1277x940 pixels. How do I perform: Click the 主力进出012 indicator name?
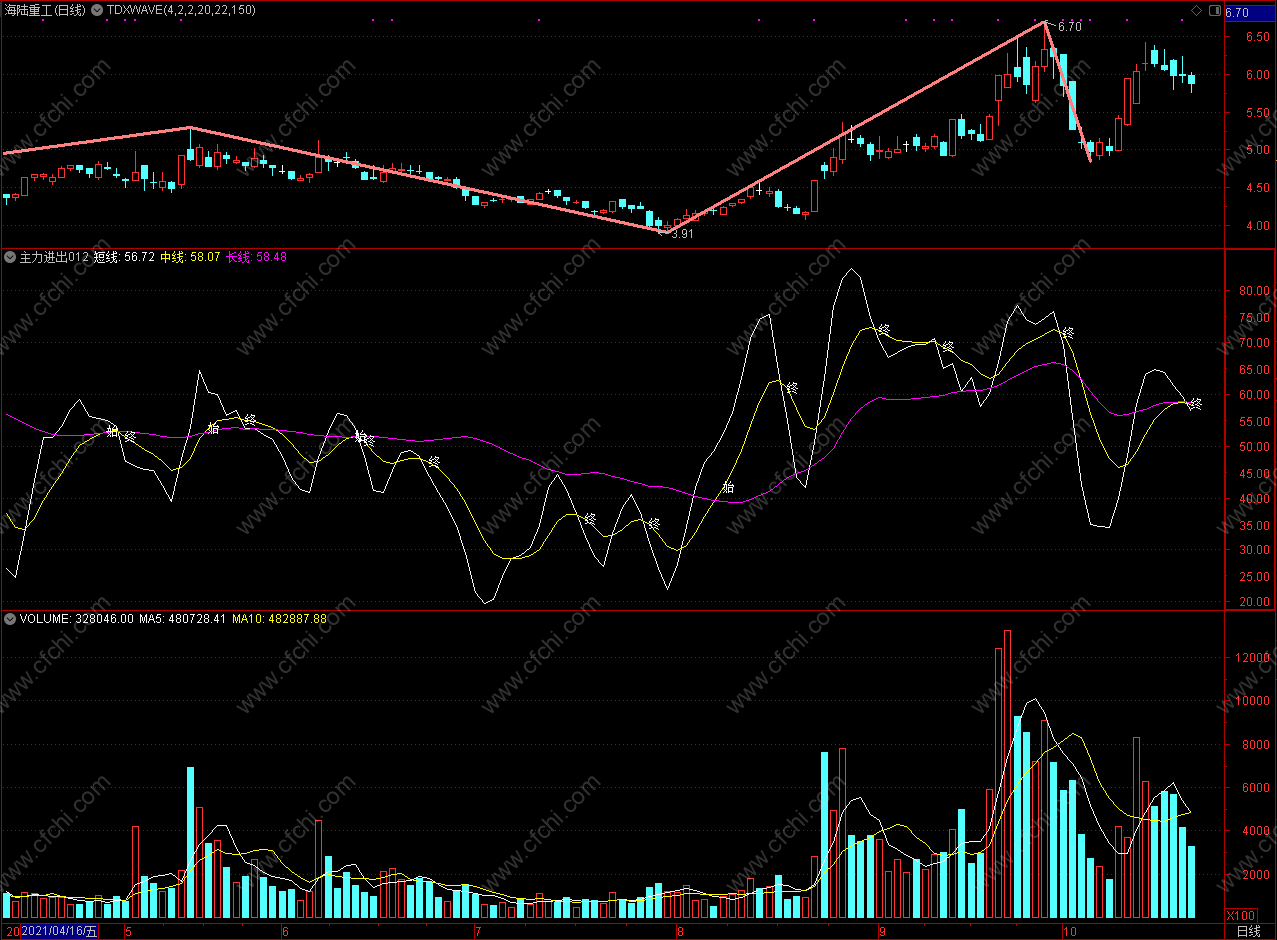click(x=54, y=257)
